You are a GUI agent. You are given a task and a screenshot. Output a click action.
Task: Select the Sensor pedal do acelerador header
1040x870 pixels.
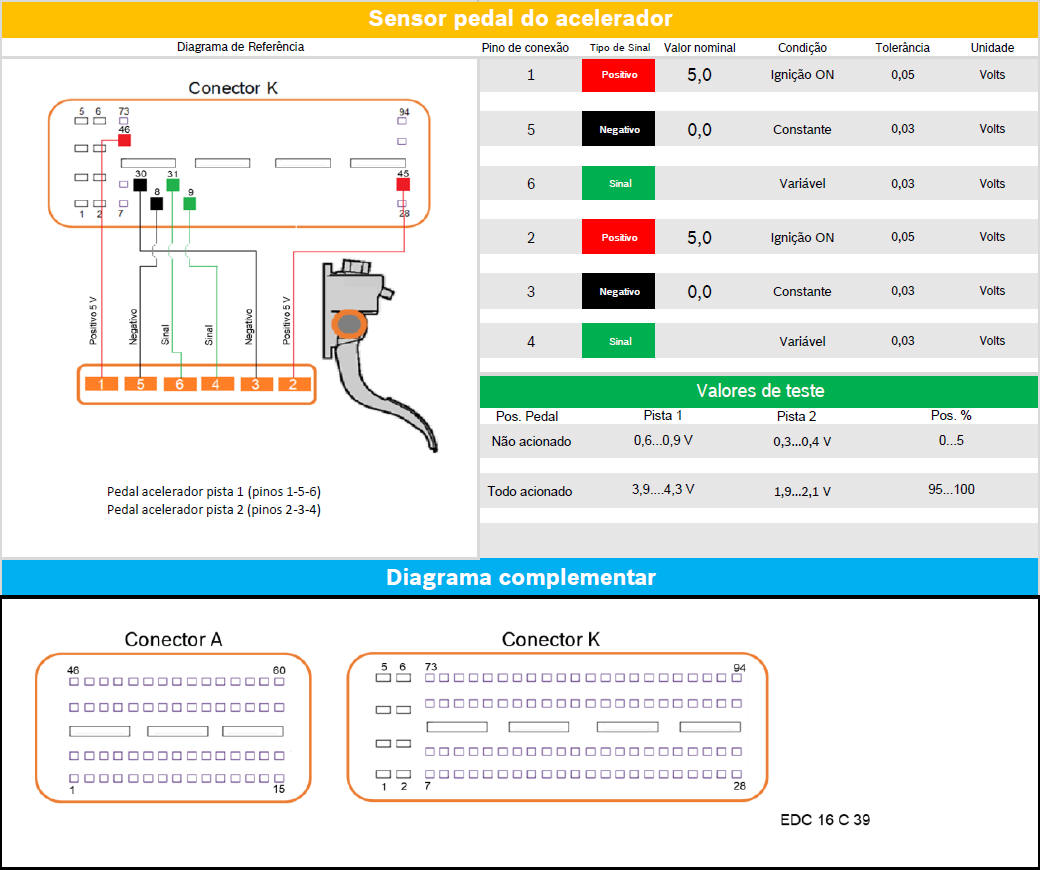click(520, 18)
